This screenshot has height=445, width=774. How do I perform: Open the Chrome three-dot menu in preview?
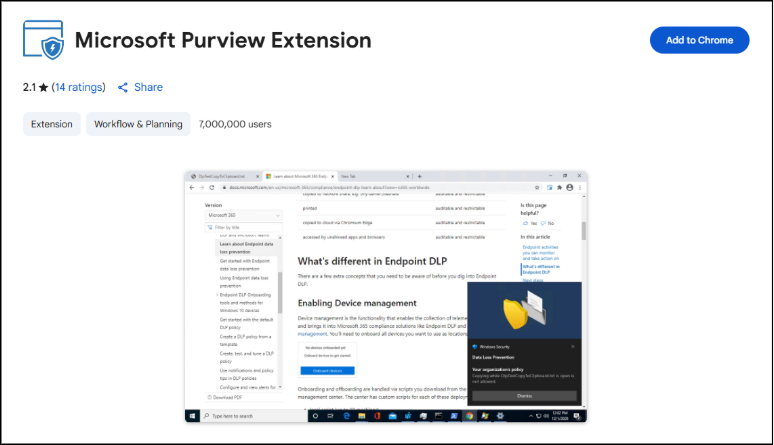582,187
